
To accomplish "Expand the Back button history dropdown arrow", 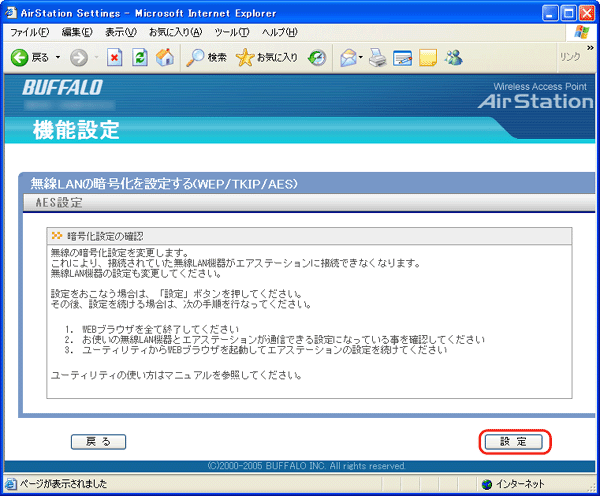I will pos(58,58).
